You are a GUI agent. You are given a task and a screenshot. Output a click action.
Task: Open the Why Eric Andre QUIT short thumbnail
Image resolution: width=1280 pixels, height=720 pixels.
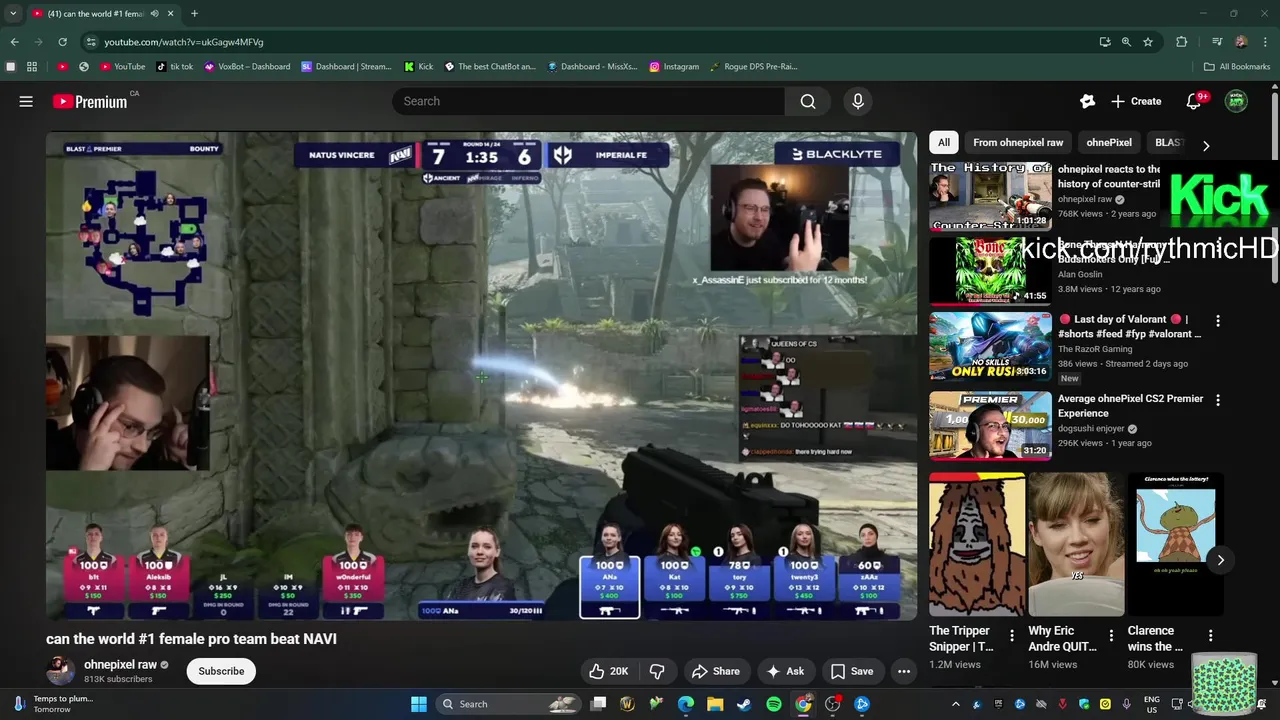(x=1076, y=544)
